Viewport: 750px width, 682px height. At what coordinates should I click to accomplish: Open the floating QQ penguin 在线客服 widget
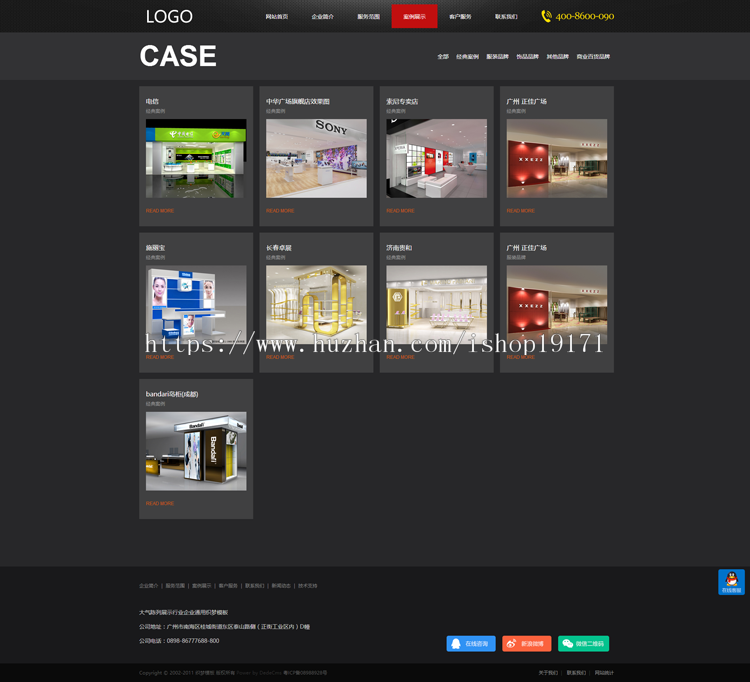click(x=731, y=582)
